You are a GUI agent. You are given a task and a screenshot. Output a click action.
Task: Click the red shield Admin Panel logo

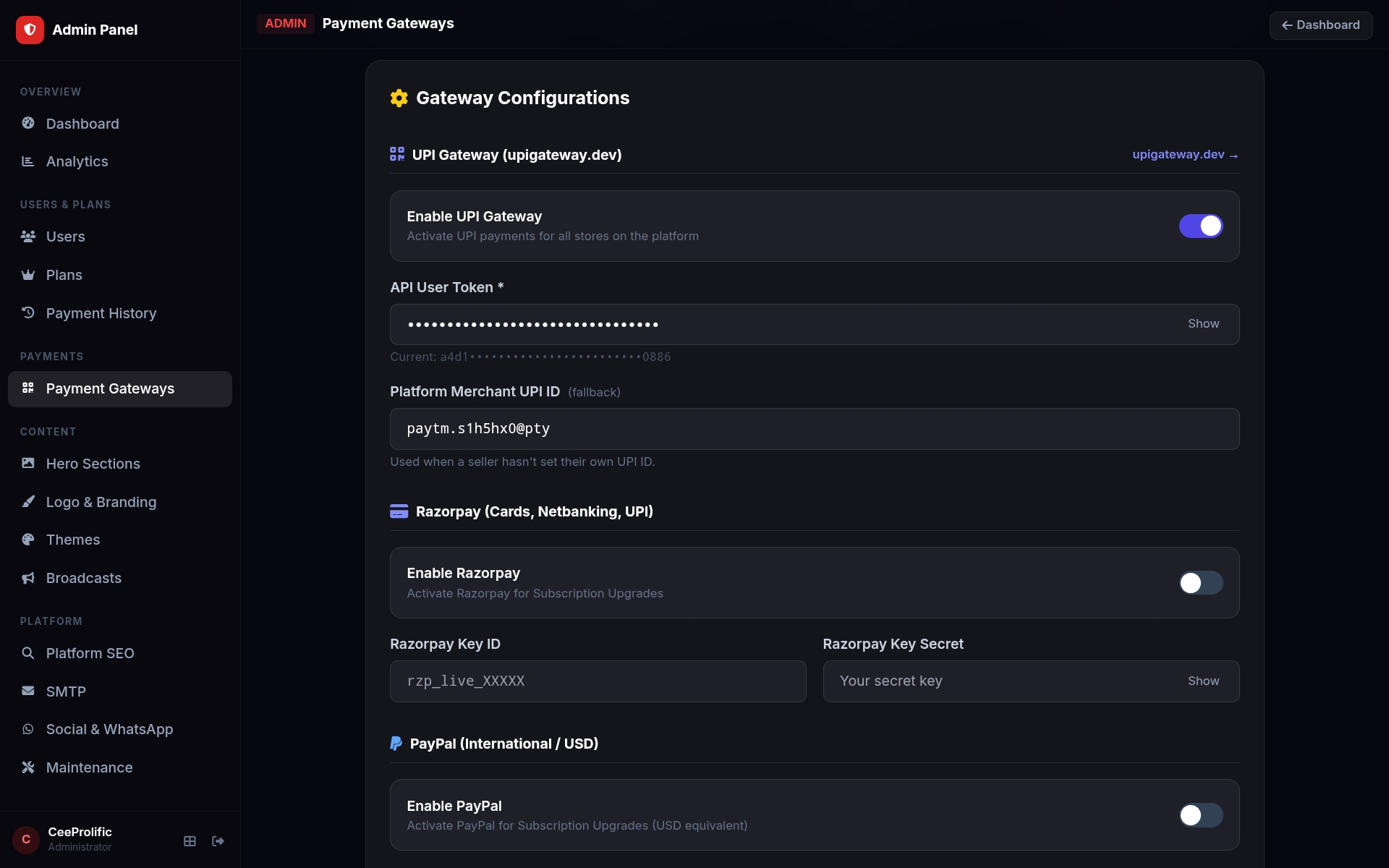click(30, 30)
